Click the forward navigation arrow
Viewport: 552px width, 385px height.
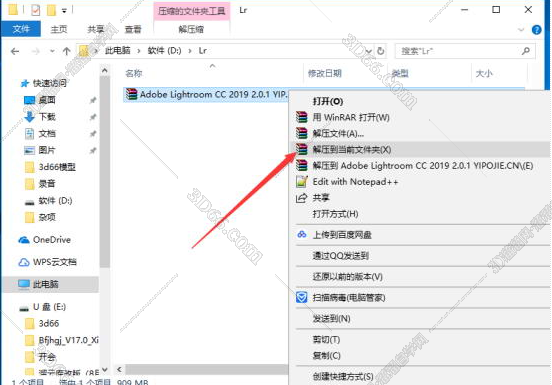[x=36, y=51]
